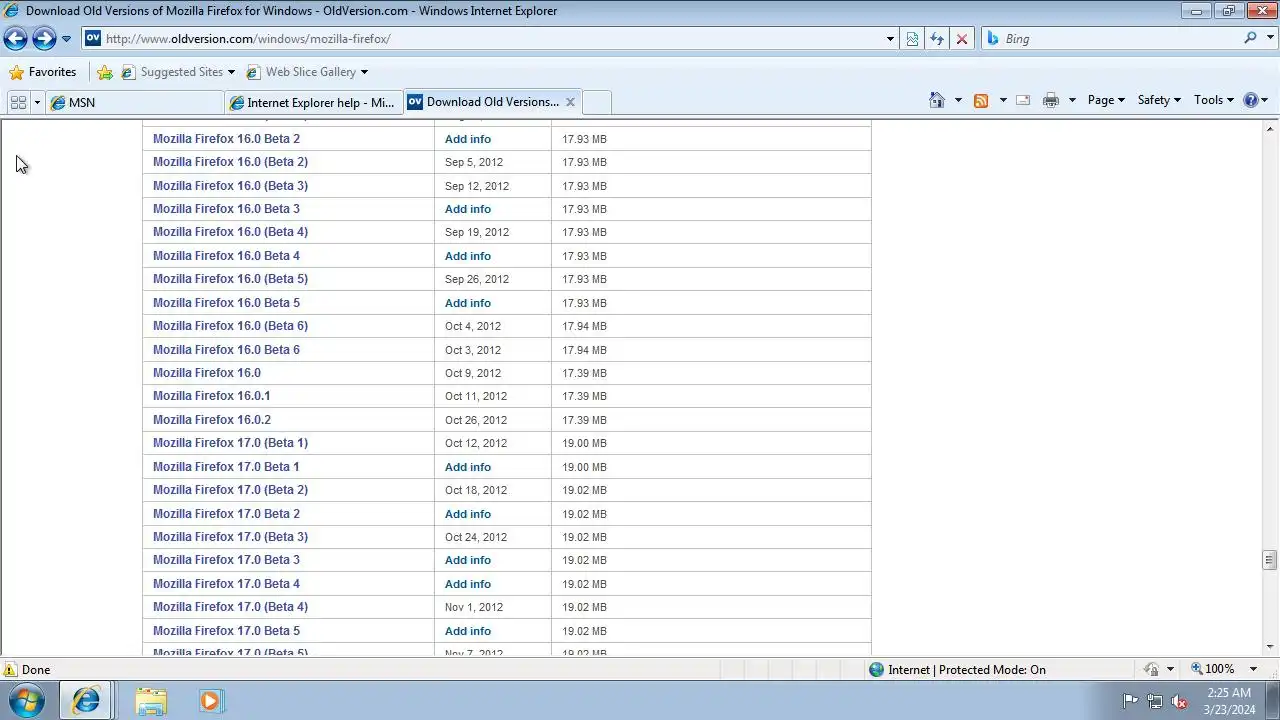The image size is (1280, 720).
Task: Click Add info for 16.0 Beta 5
Action: [468, 303]
